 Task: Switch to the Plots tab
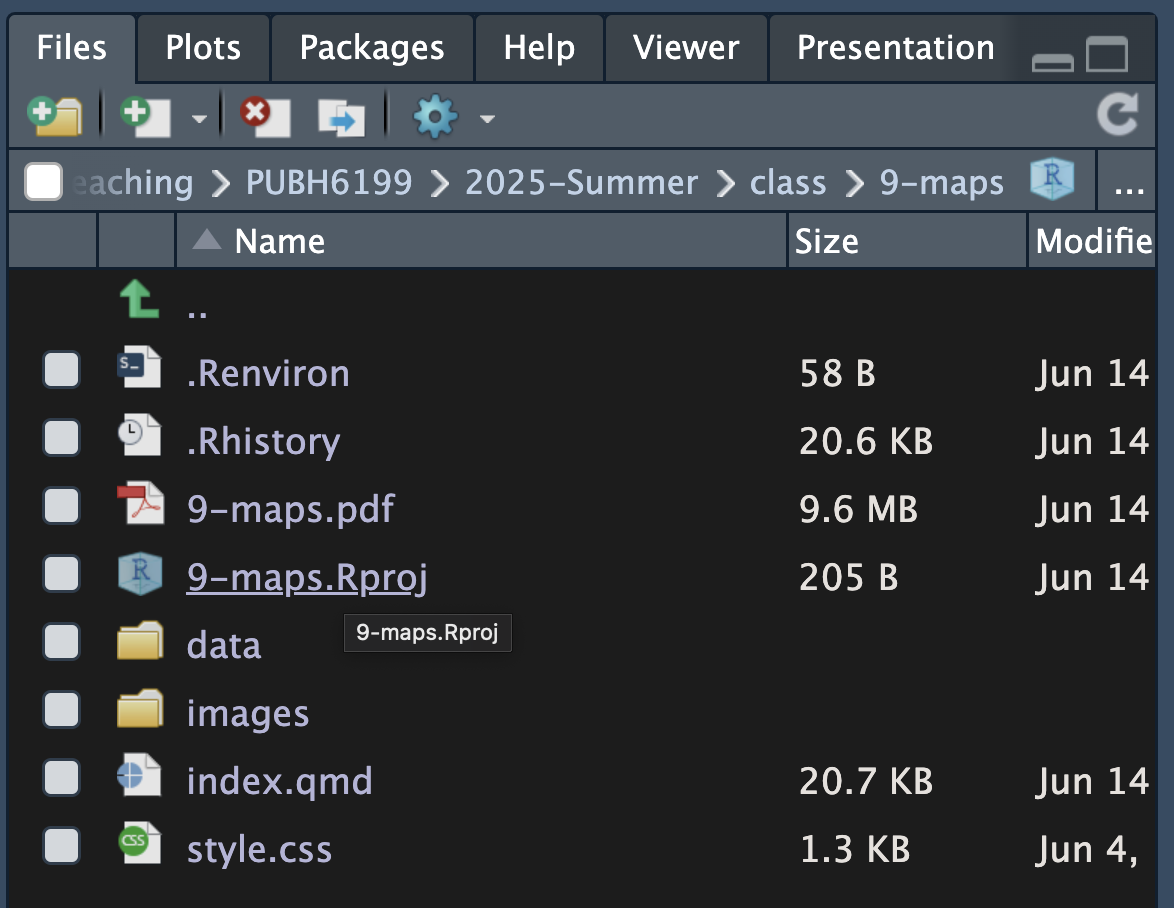point(203,48)
